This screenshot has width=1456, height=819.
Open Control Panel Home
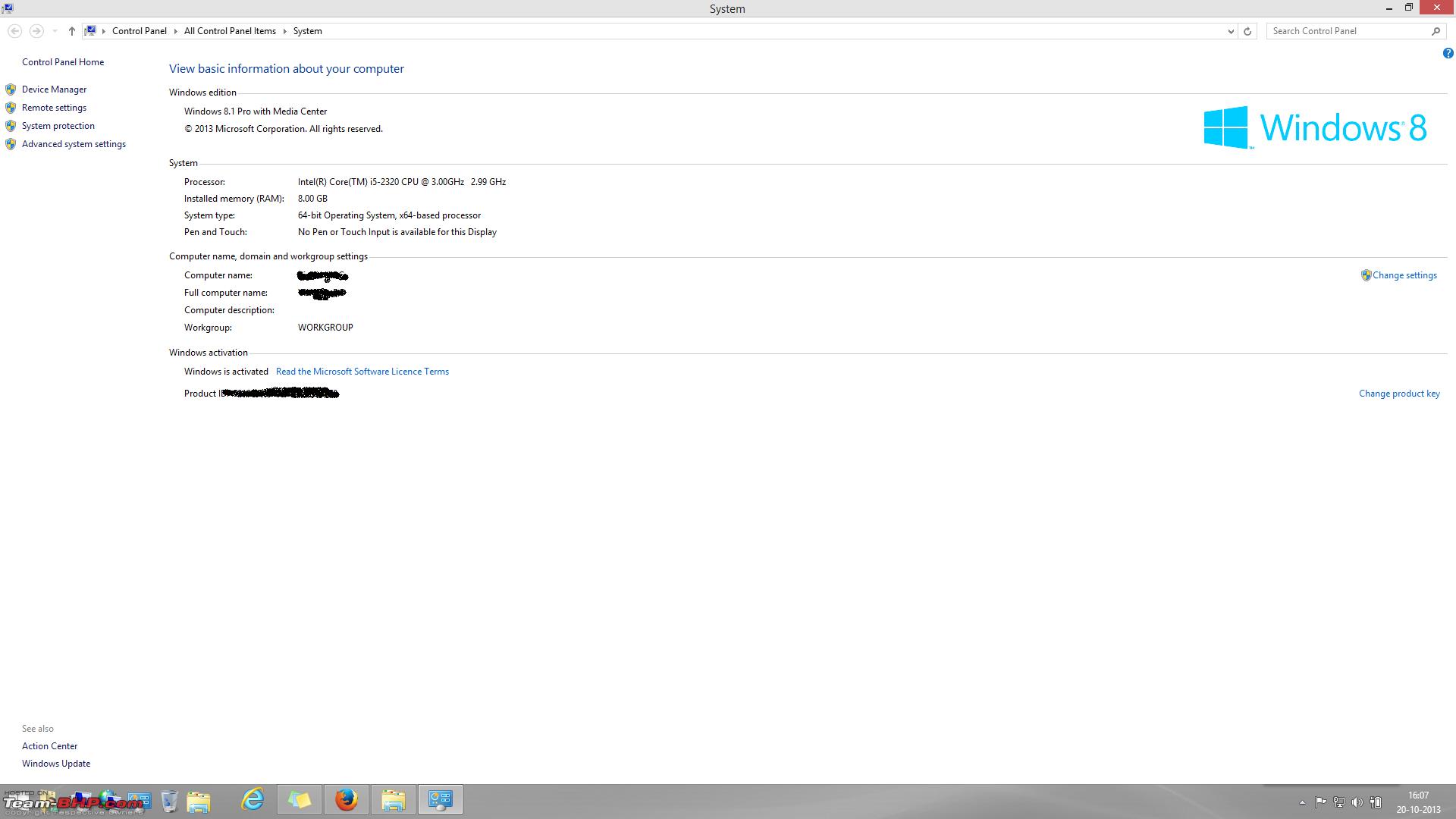pos(63,62)
